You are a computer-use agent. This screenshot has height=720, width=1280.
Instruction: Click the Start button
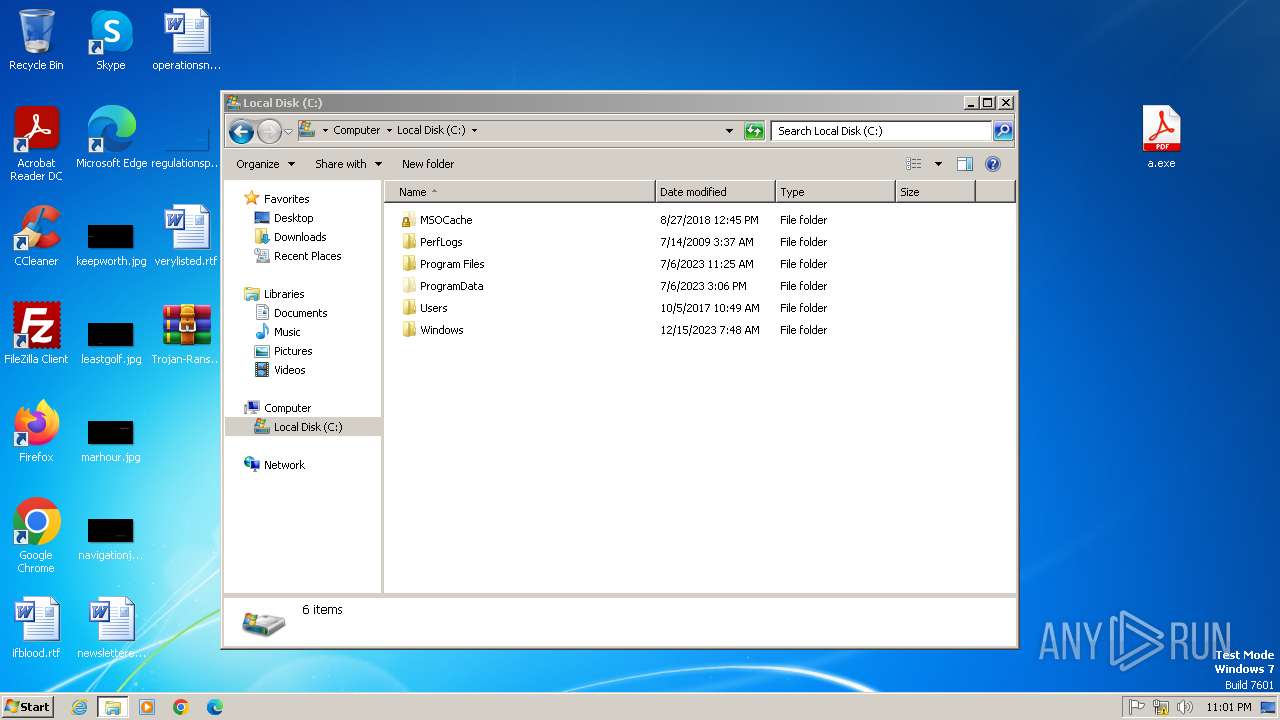28,706
